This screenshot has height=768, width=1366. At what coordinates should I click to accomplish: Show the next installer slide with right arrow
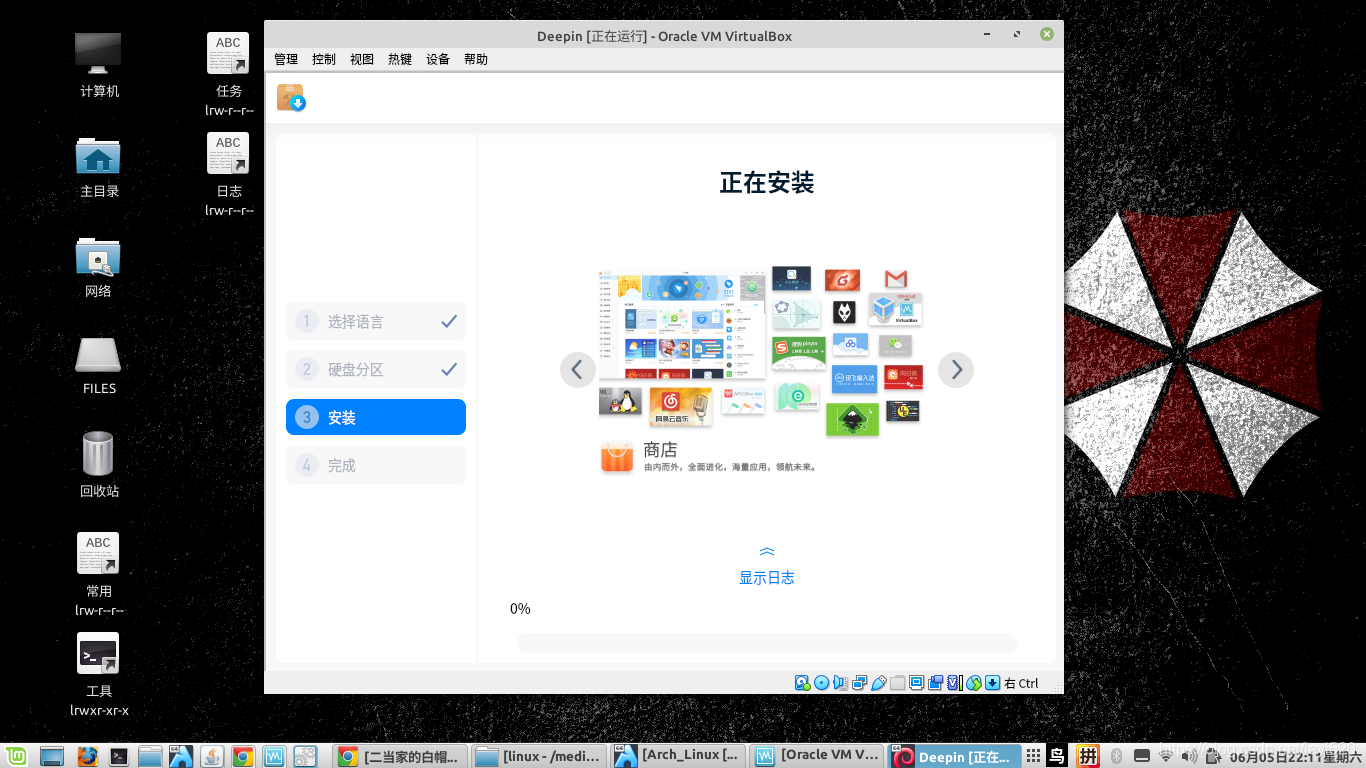pos(956,370)
